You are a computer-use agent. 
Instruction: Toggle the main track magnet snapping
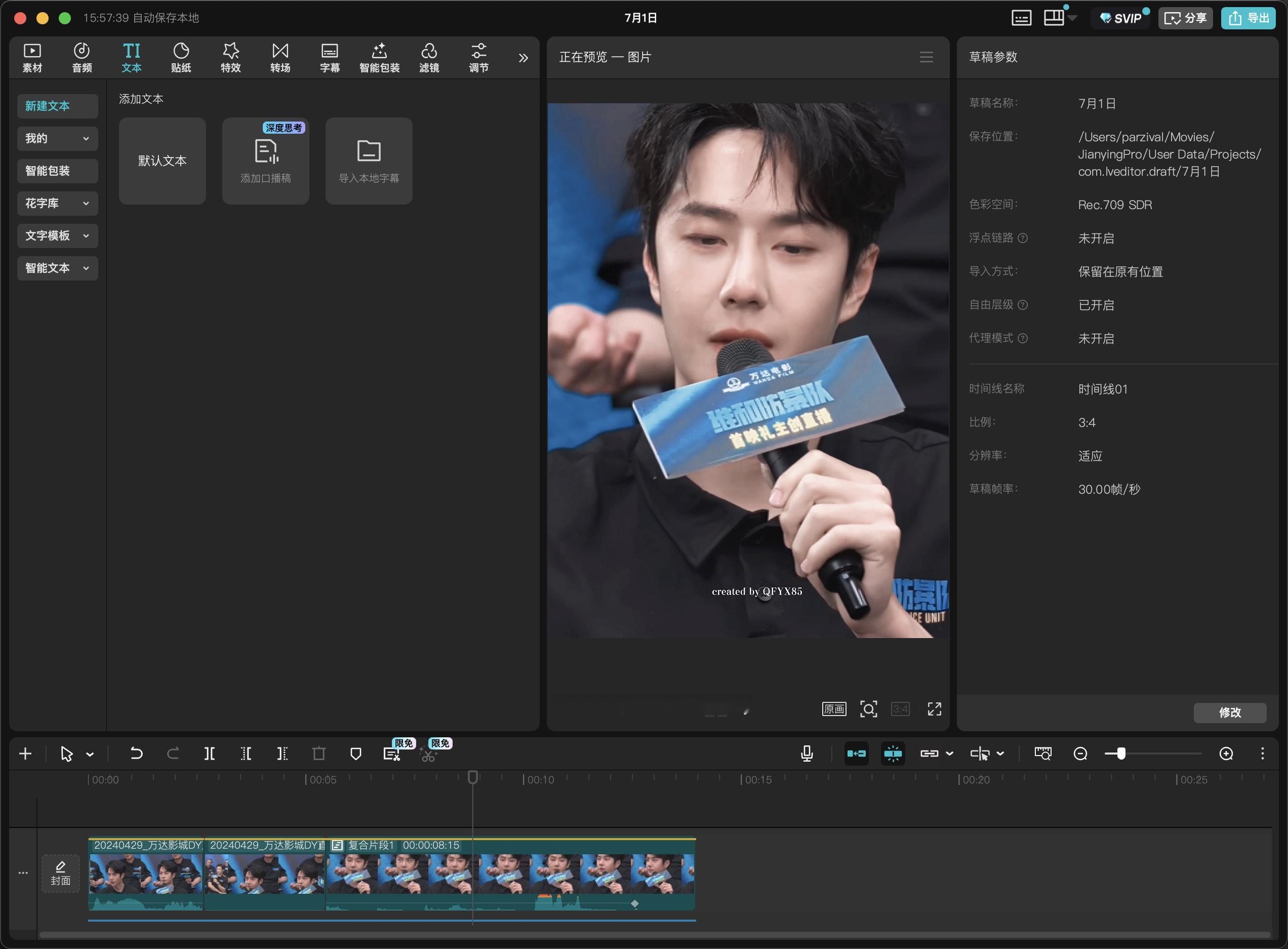856,753
